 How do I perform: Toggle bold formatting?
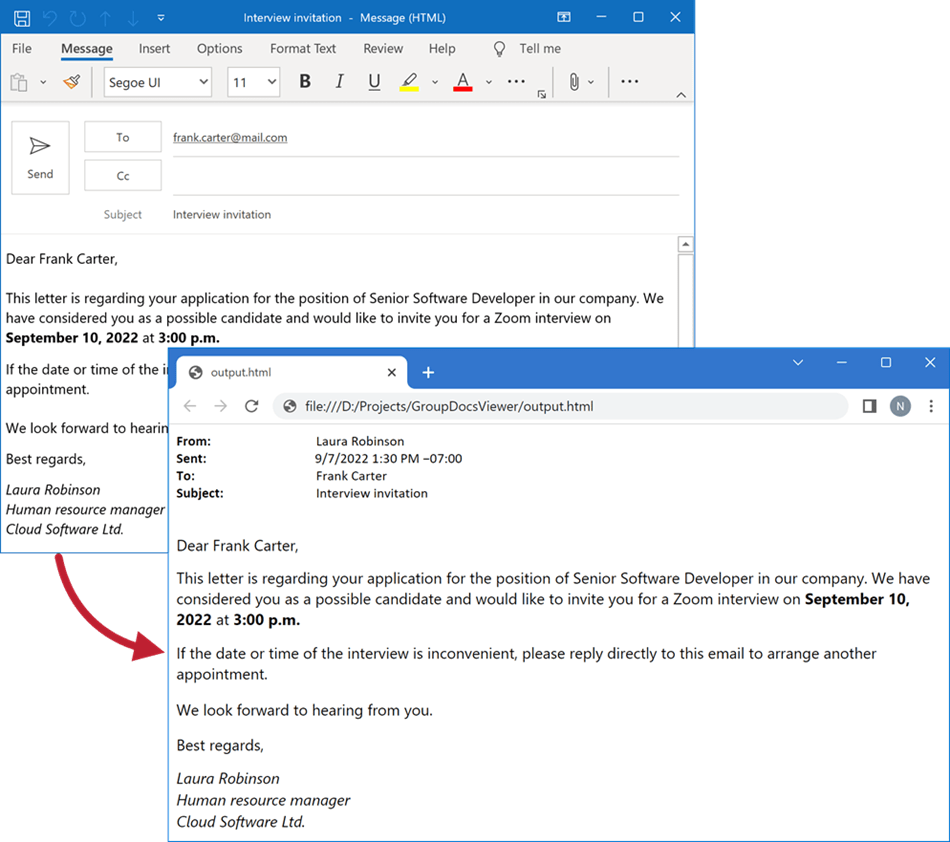(305, 82)
